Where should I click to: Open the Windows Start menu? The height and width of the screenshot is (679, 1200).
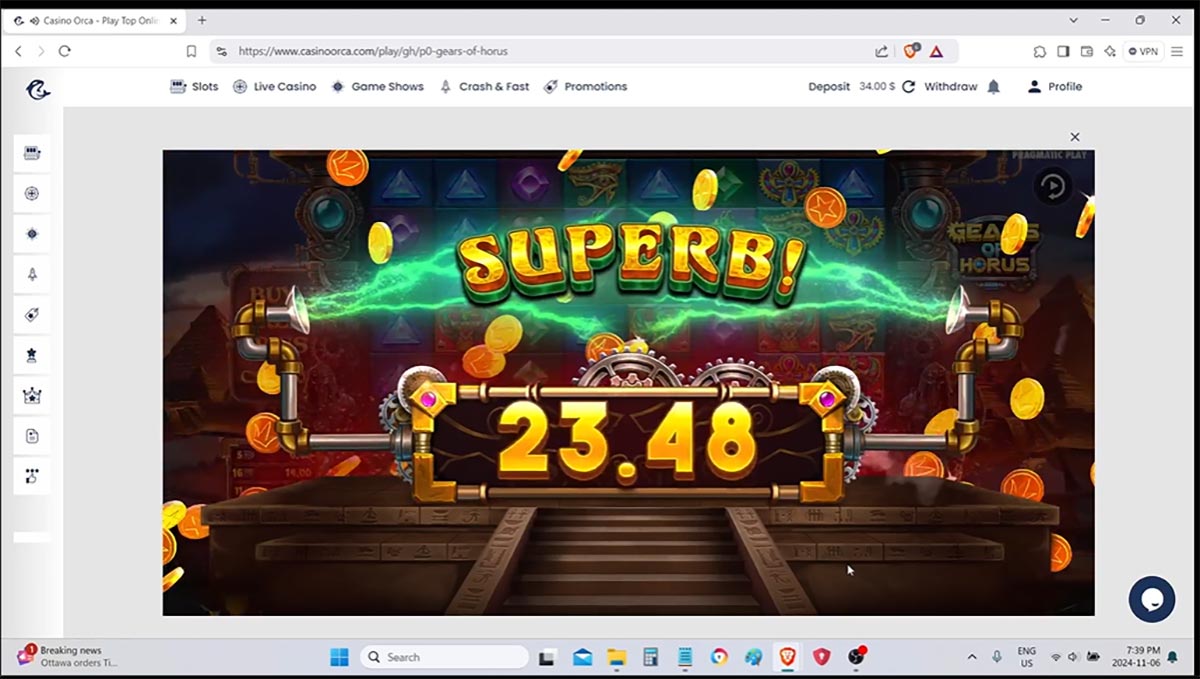[x=339, y=657]
